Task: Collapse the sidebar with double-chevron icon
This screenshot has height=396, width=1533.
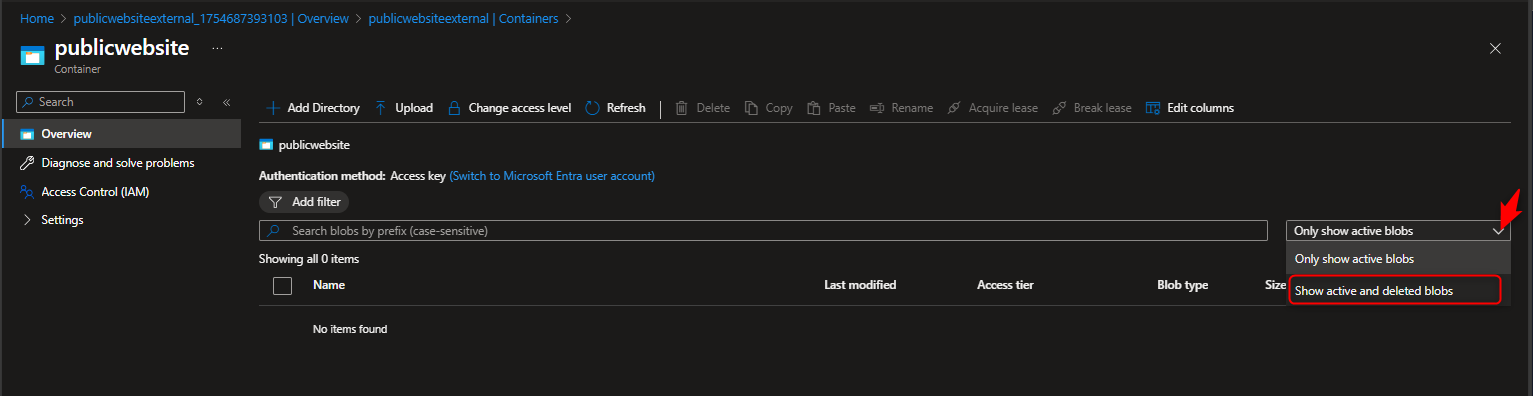Action: coord(227,102)
